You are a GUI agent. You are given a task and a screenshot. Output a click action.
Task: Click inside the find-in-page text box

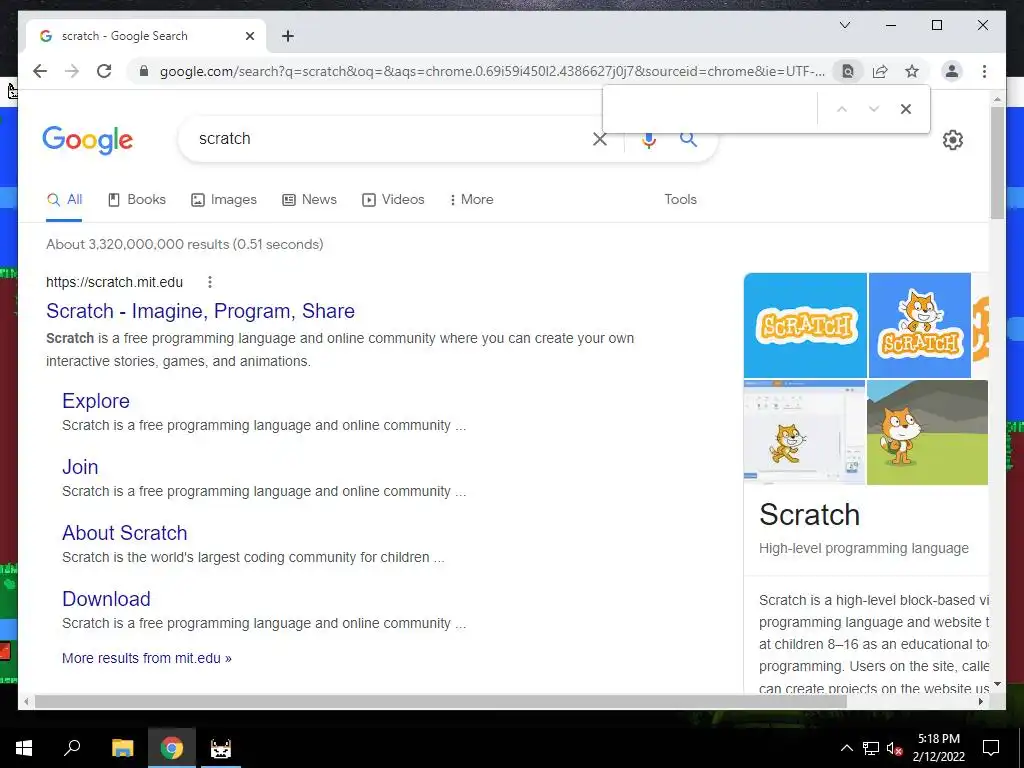711,109
